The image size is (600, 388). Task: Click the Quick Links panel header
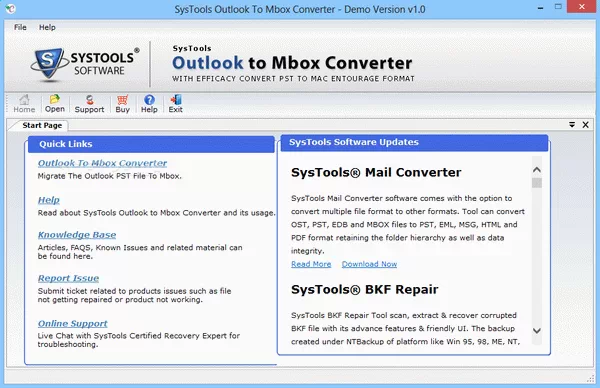click(151, 144)
